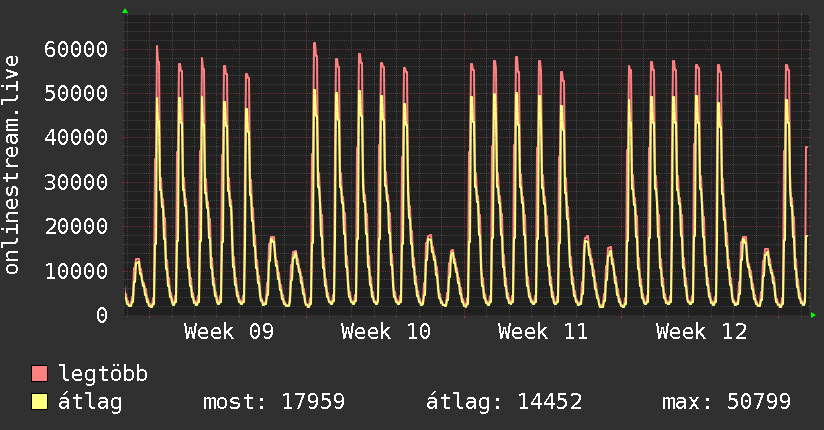Click the yellow átlag legend swatch

(39, 401)
